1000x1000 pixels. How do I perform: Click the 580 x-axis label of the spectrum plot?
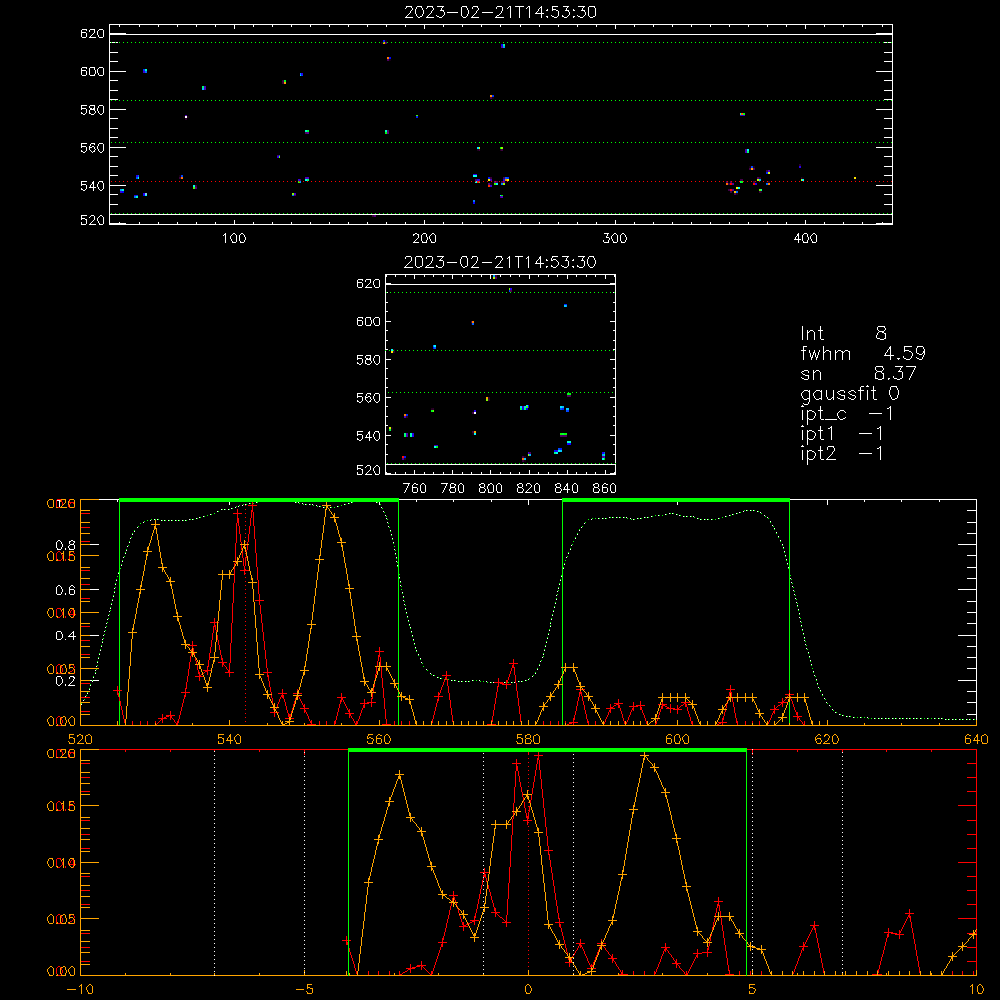click(x=528, y=740)
